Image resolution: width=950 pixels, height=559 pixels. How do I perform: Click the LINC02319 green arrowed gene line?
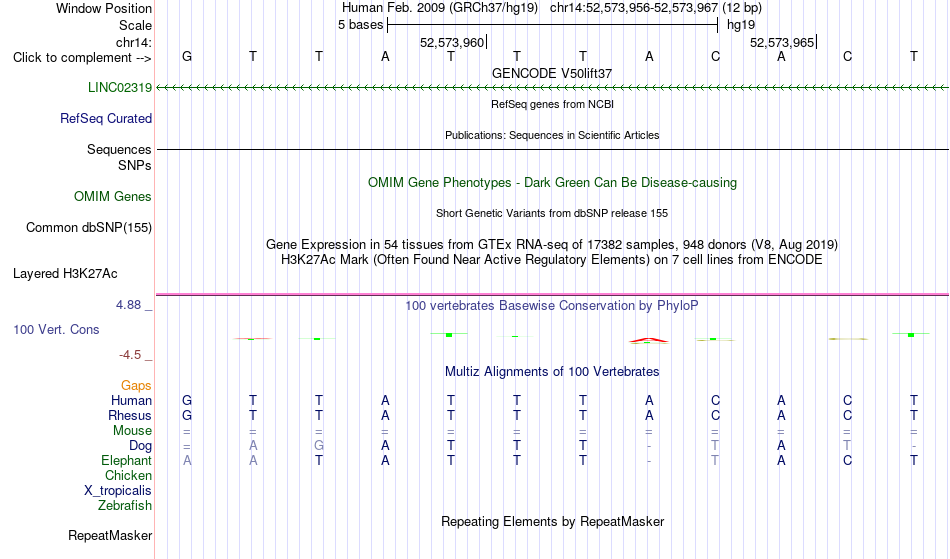point(552,88)
